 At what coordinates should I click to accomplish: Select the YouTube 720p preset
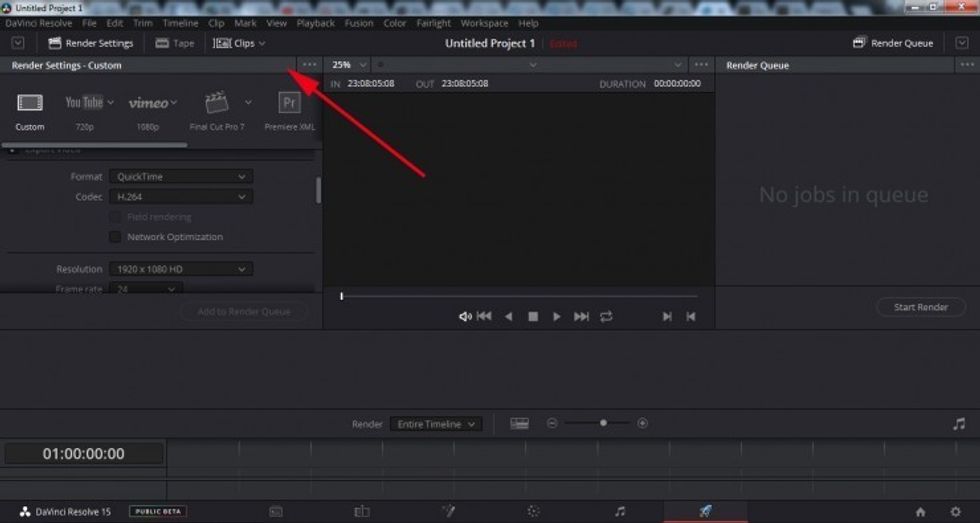point(84,102)
